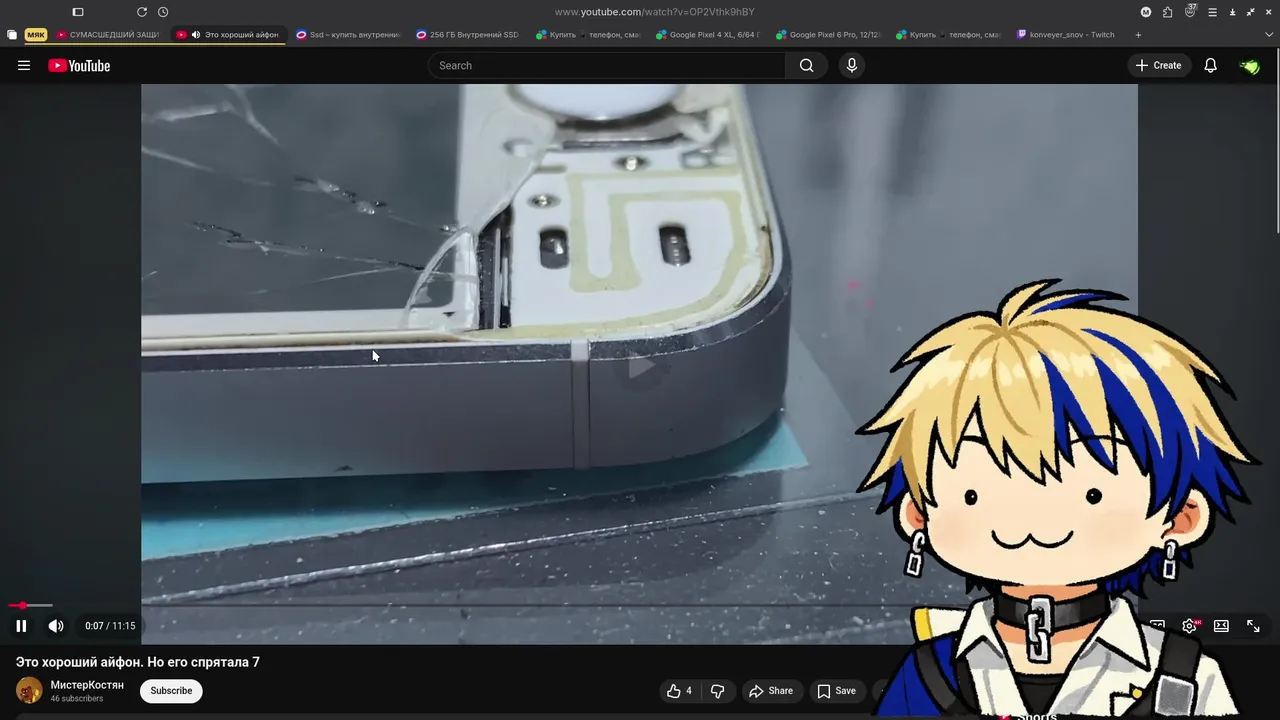Switch to Ssd – купить внутренние tab
The width and height of the screenshot is (1280, 720).
point(347,35)
